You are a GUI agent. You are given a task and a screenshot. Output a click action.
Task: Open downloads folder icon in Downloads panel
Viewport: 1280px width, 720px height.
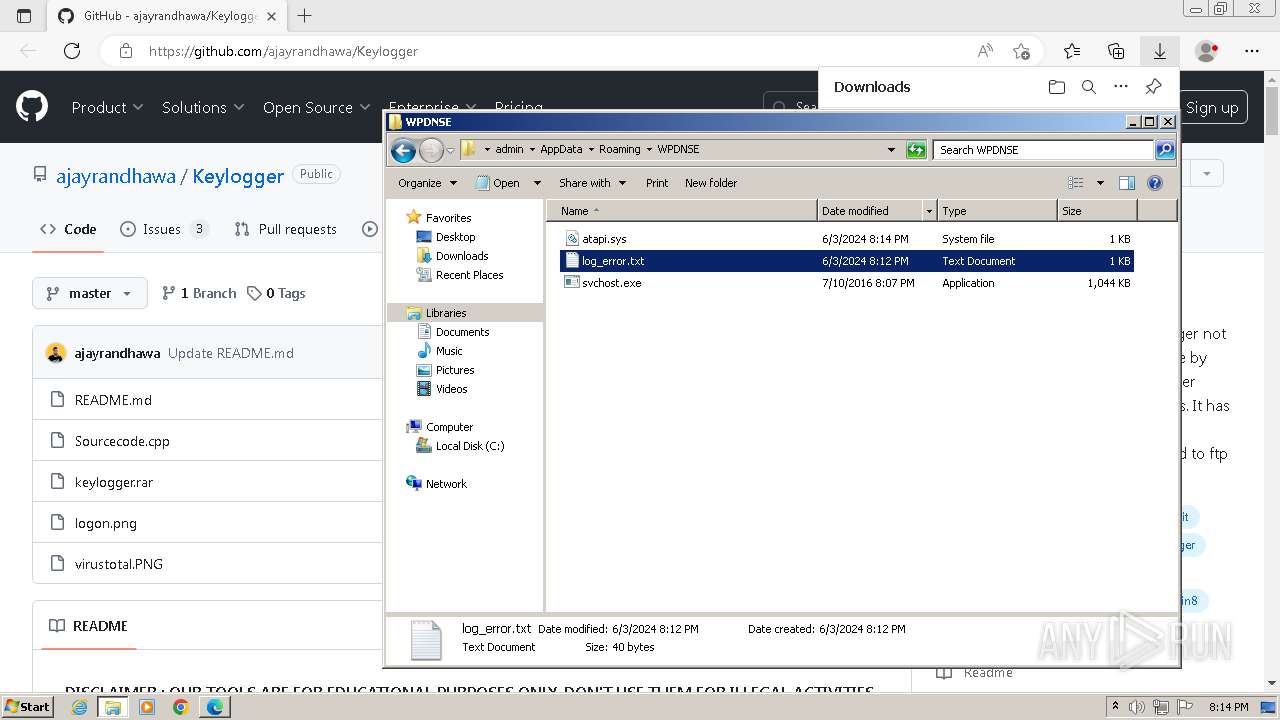coord(1057,87)
